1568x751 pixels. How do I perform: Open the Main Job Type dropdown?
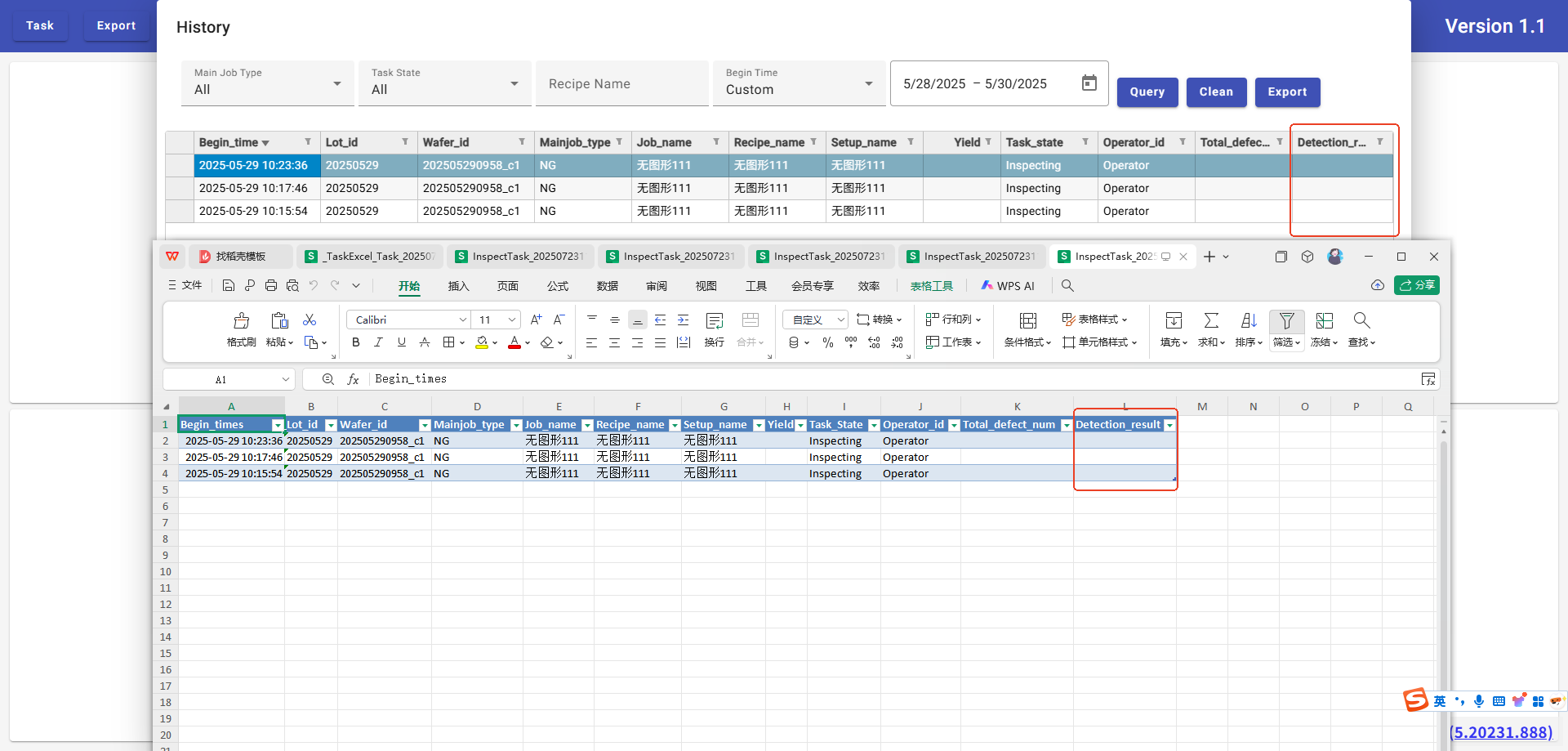pos(268,83)
